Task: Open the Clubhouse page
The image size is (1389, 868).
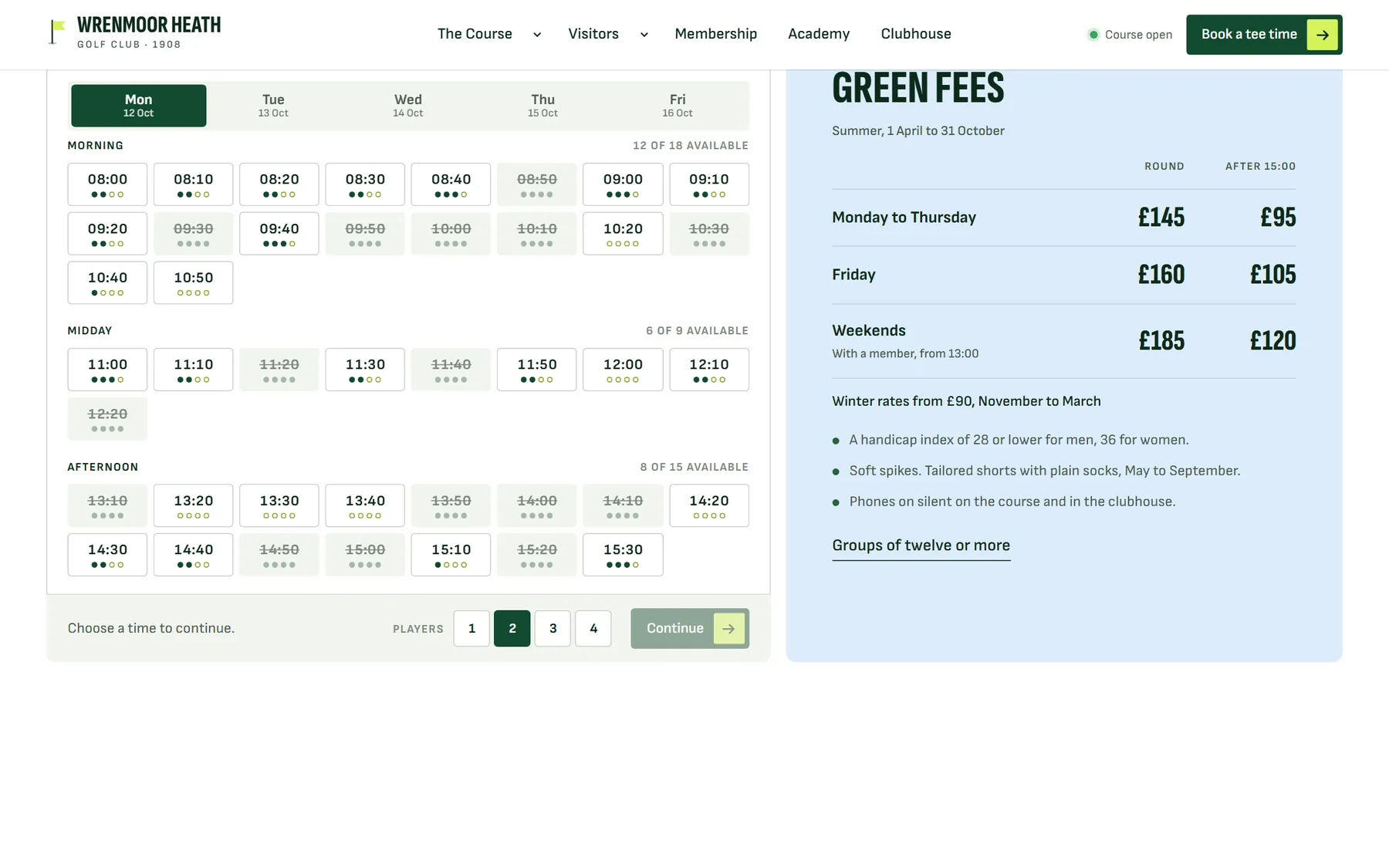Action: point(916,34)
